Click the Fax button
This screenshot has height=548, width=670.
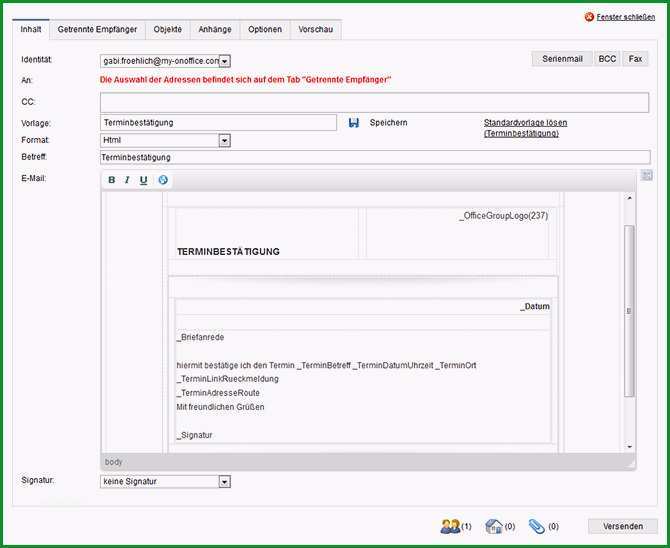(x=635, y=59)
